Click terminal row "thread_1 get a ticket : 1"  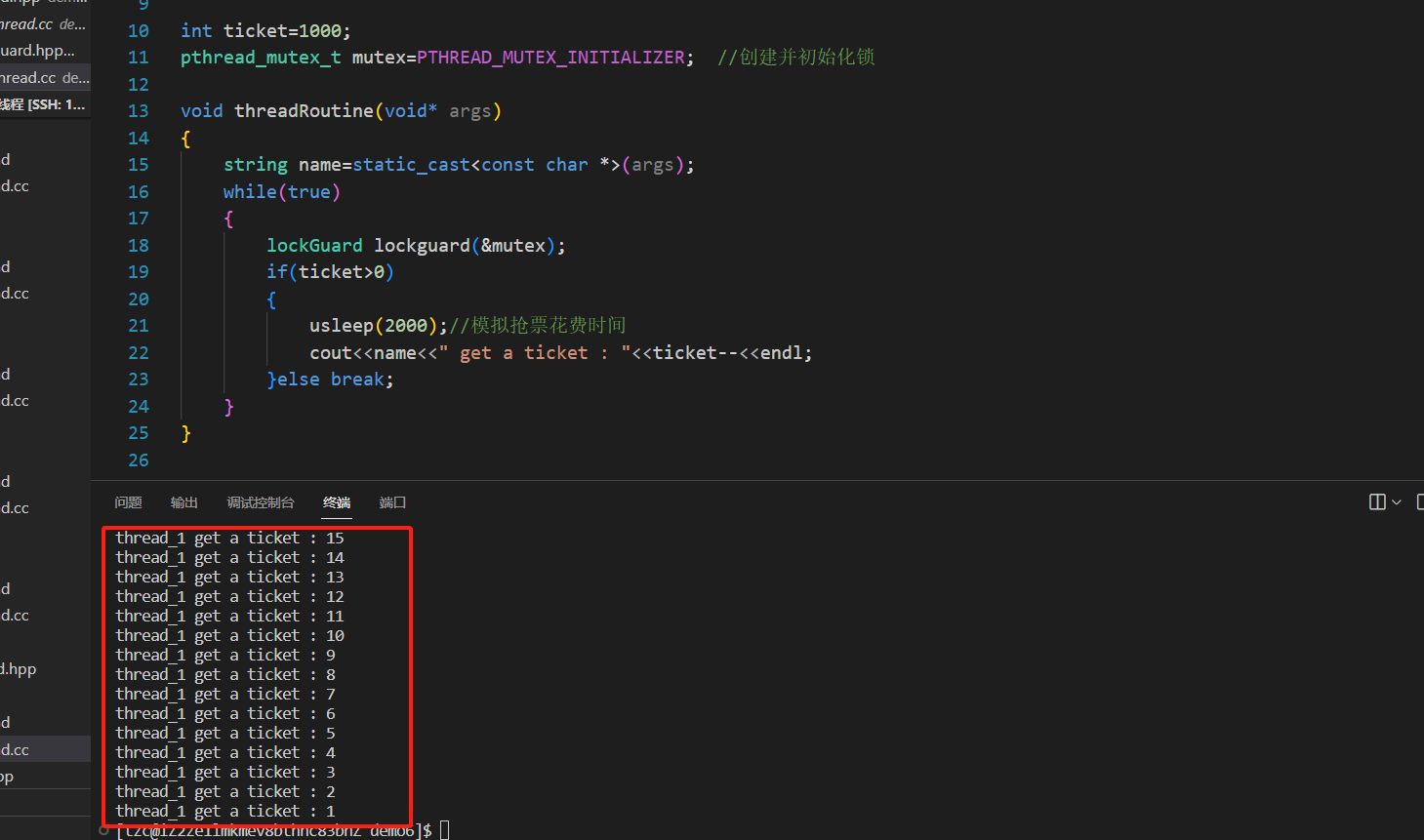225,811
